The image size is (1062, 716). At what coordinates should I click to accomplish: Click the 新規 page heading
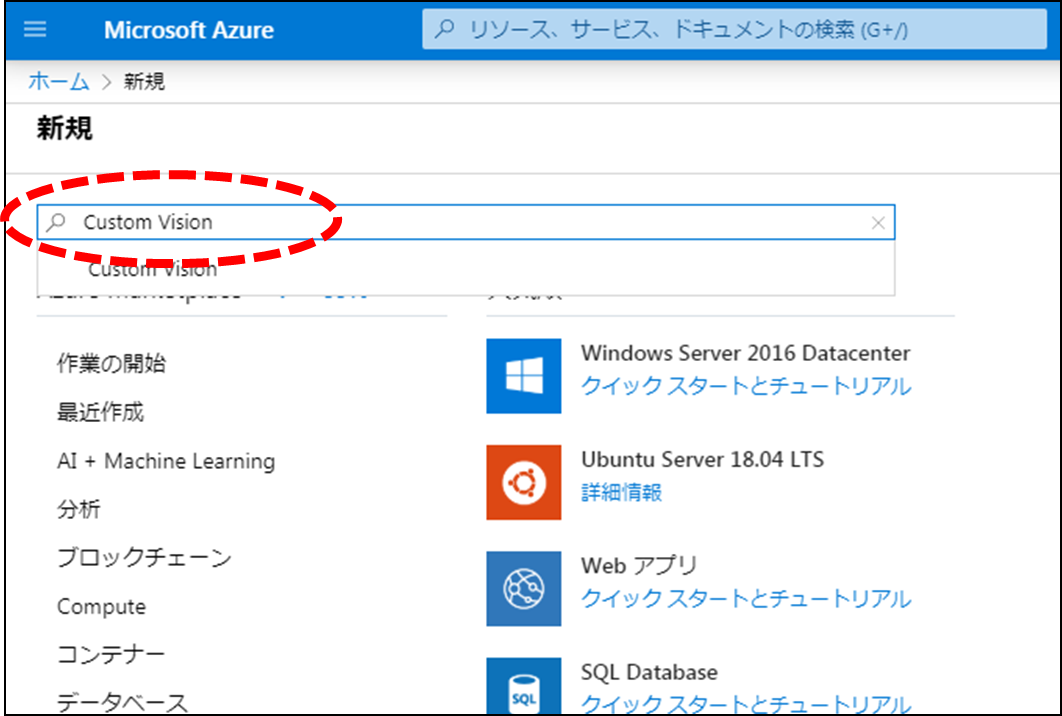tap(64, 128)
